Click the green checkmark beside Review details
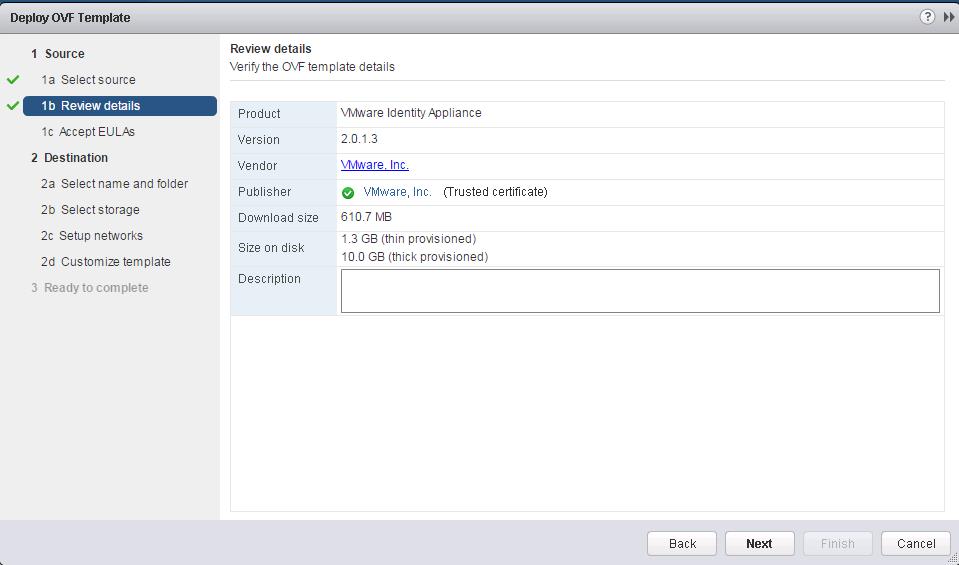This screenshot has width=959, height=565. click(x=13, y=106)
